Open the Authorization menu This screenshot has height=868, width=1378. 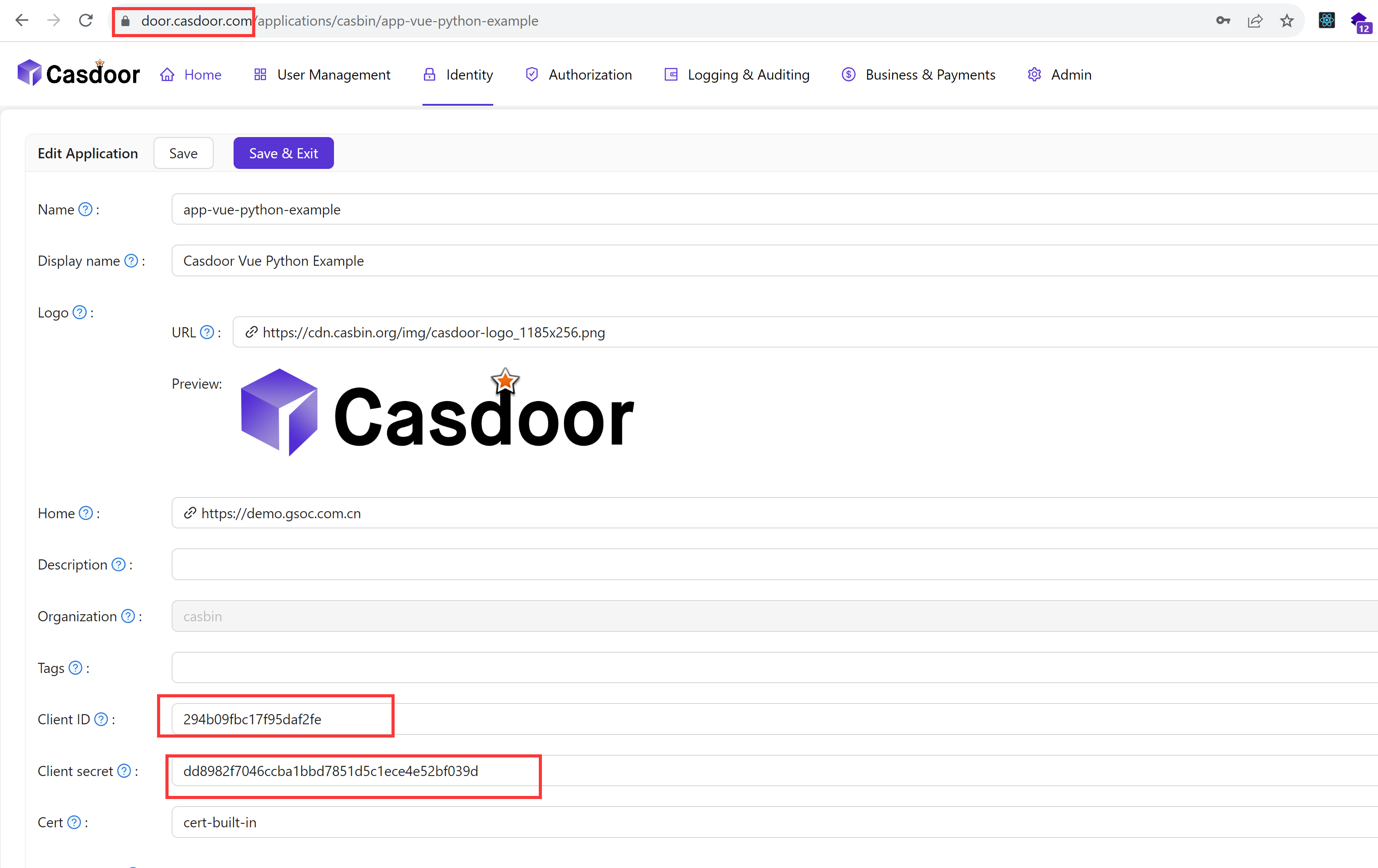[x=579, y=74]
